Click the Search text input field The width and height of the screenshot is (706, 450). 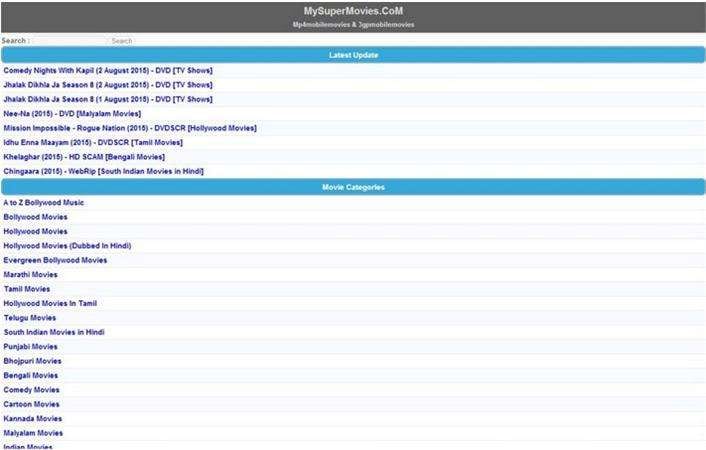70,41
